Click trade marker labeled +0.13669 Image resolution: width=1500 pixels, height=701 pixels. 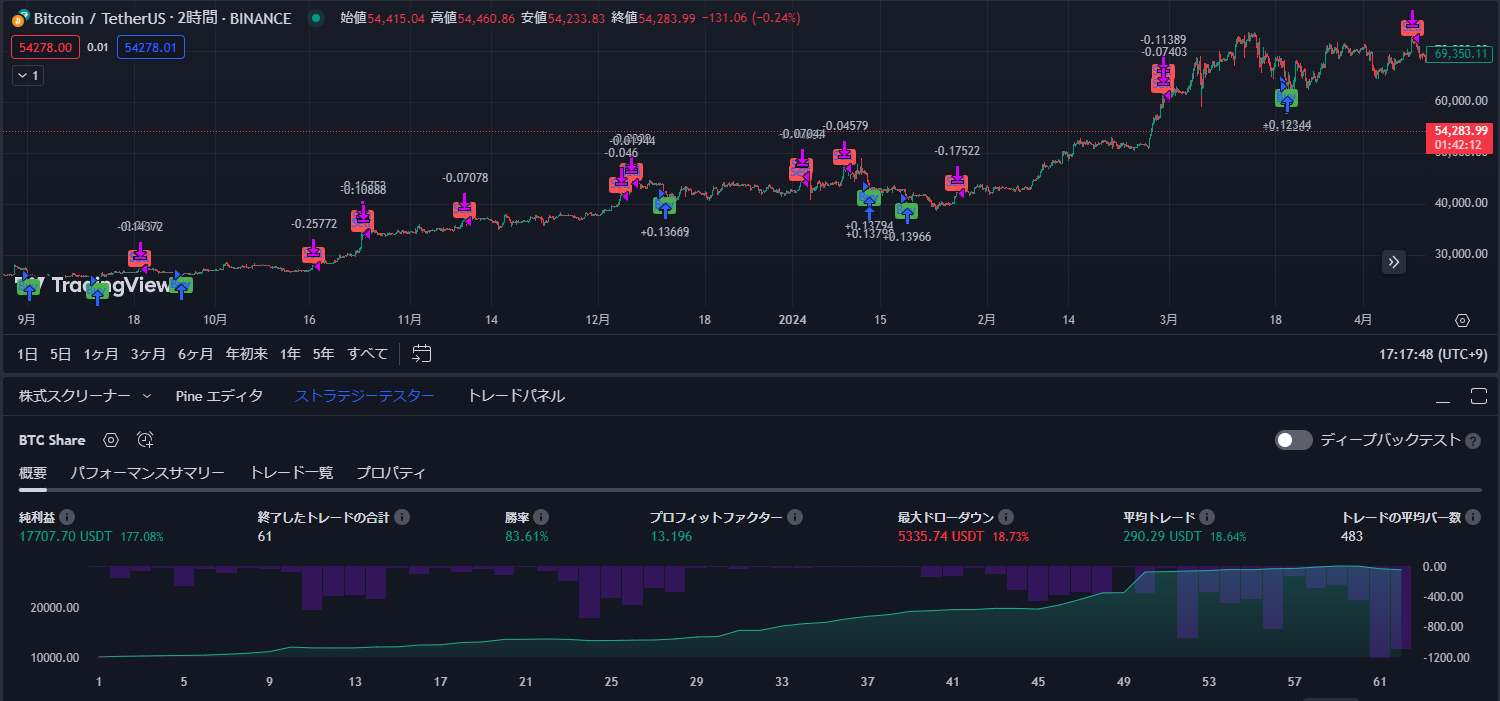click(x=664, y=206)
